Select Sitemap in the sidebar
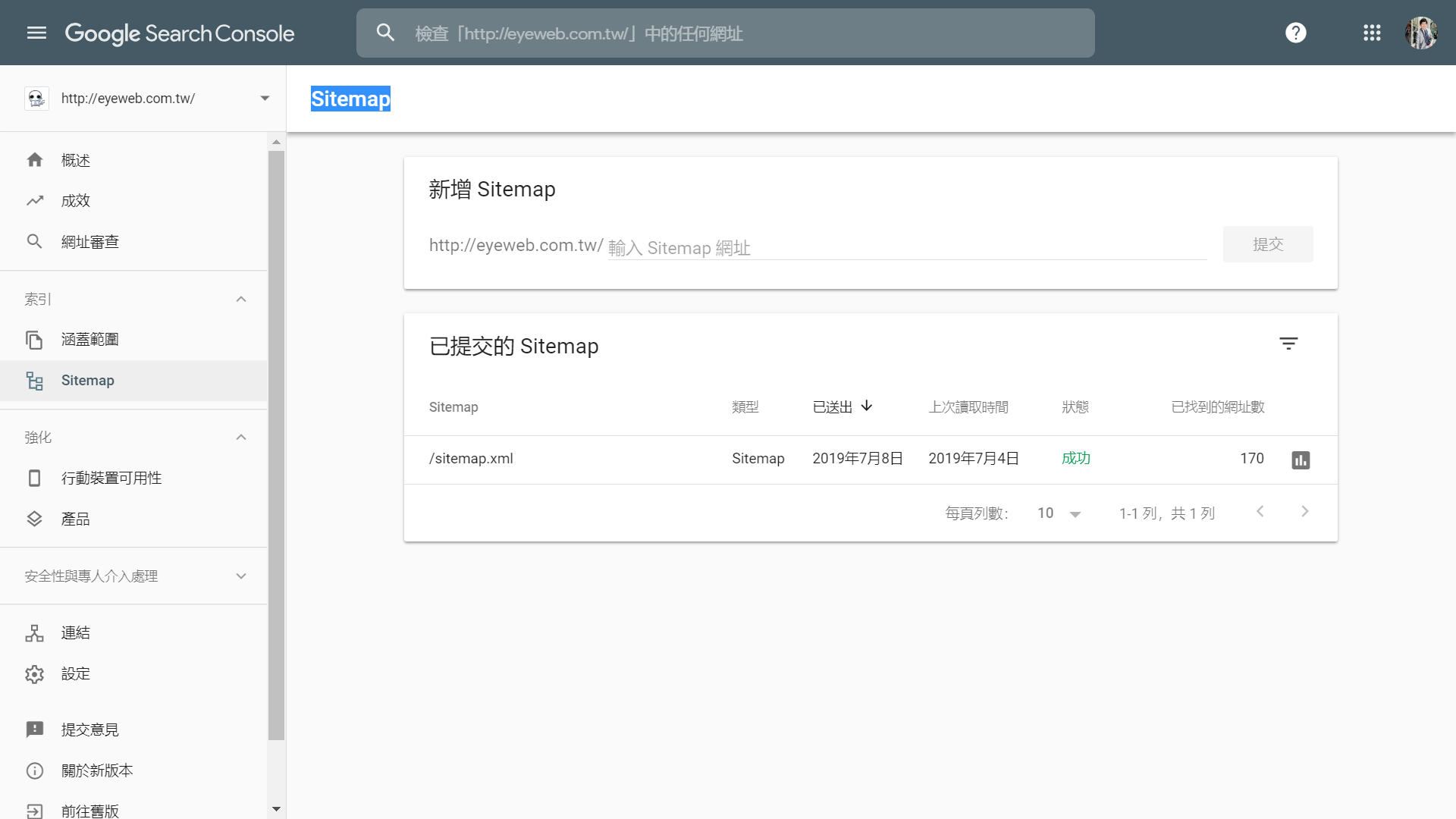The width and height of the screenshot is (1456, 819). (133, 381)
